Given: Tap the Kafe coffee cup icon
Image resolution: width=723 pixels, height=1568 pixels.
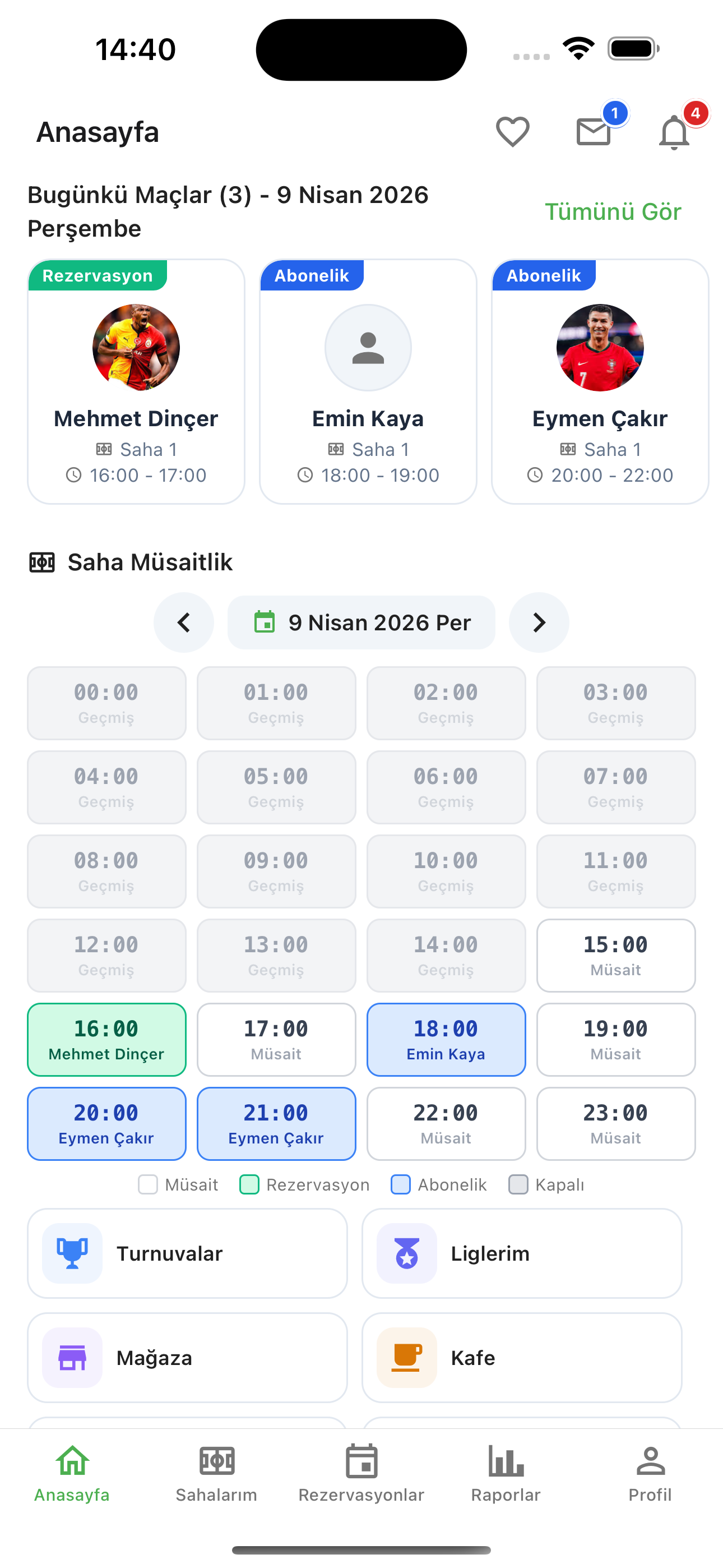Looking at the screenshot, I should point(406,1357).
